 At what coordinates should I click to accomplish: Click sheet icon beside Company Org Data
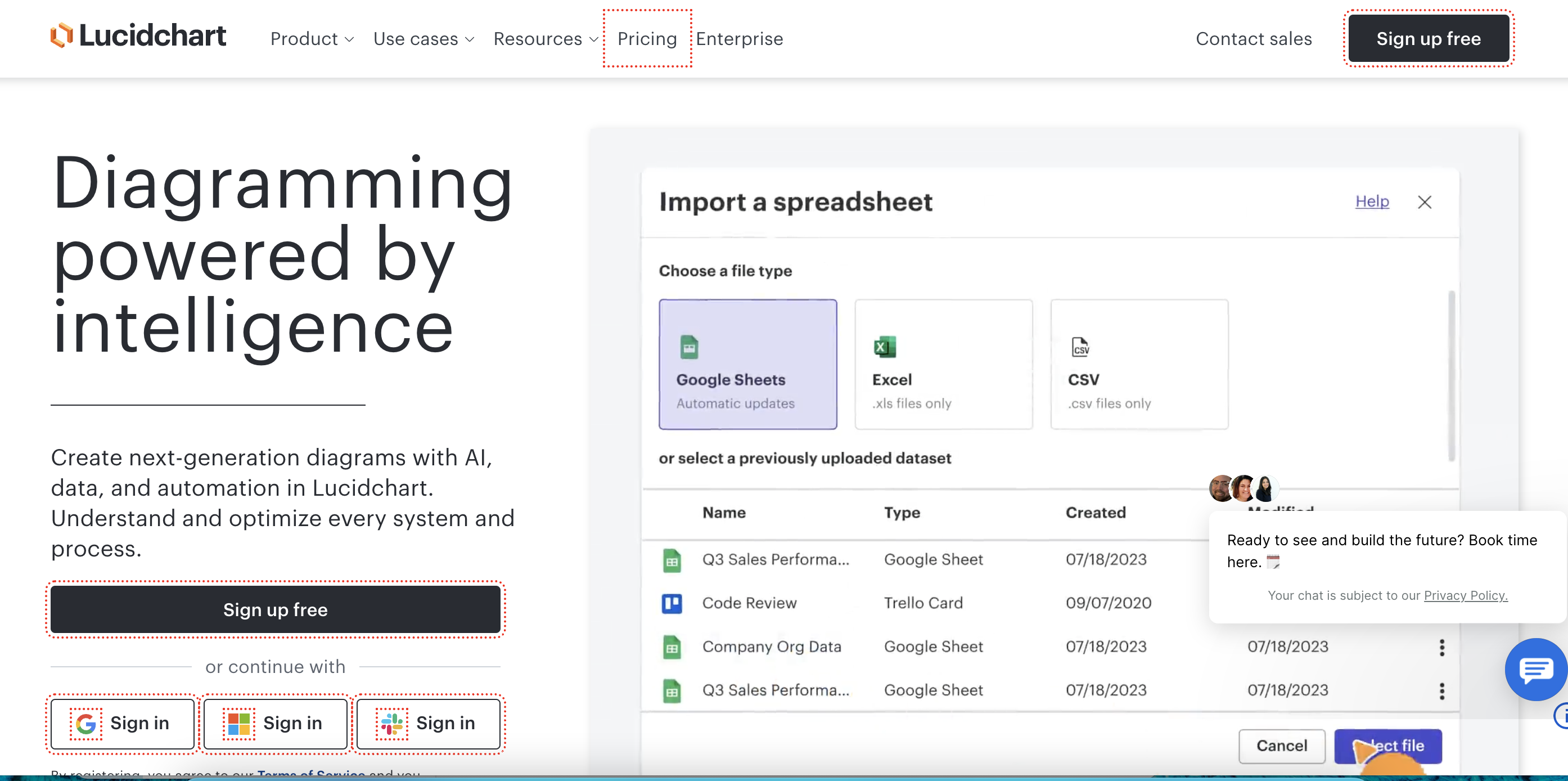[x=672, y=648]
